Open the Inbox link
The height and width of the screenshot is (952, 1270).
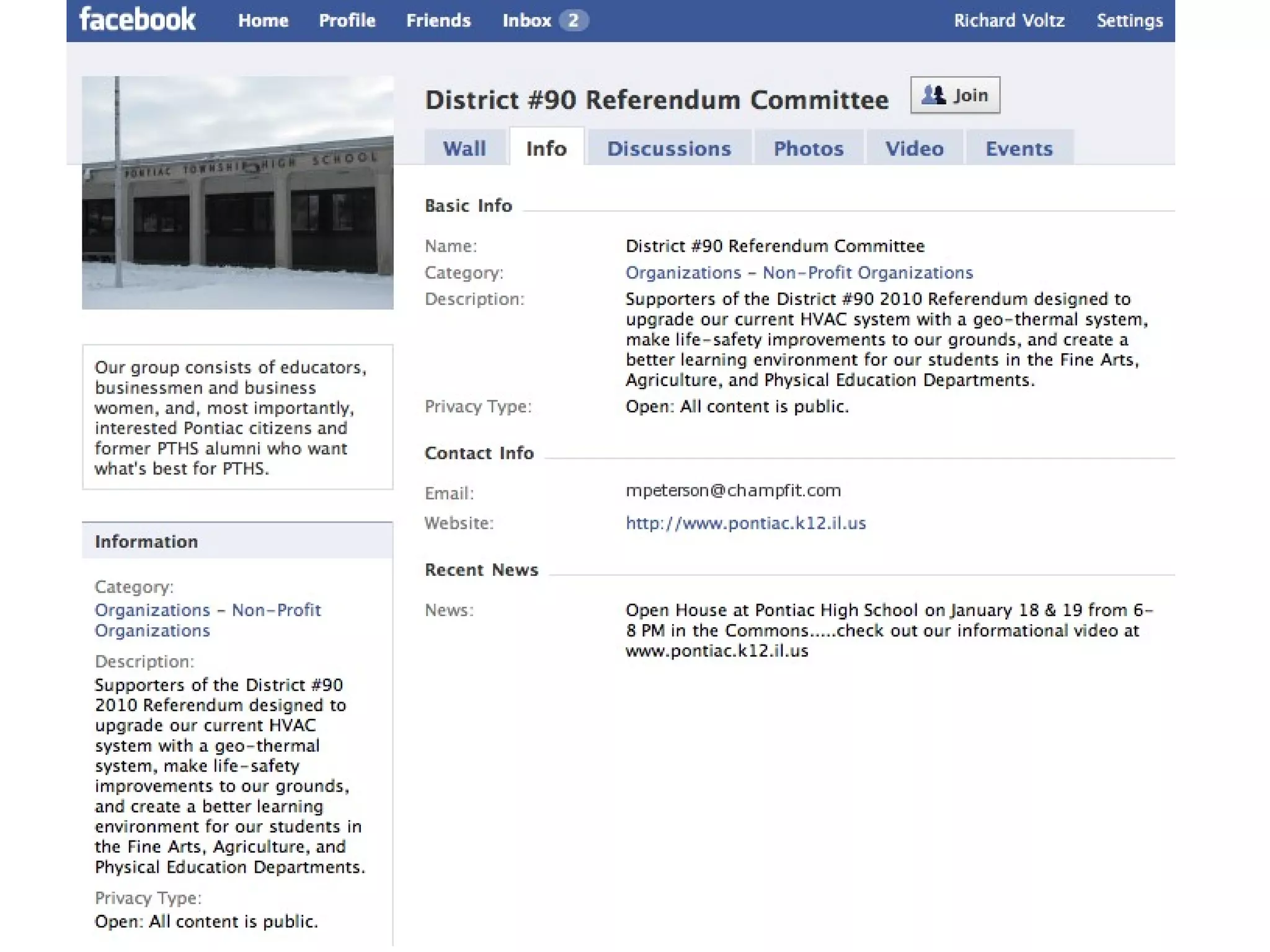click(x=526, y=20)
